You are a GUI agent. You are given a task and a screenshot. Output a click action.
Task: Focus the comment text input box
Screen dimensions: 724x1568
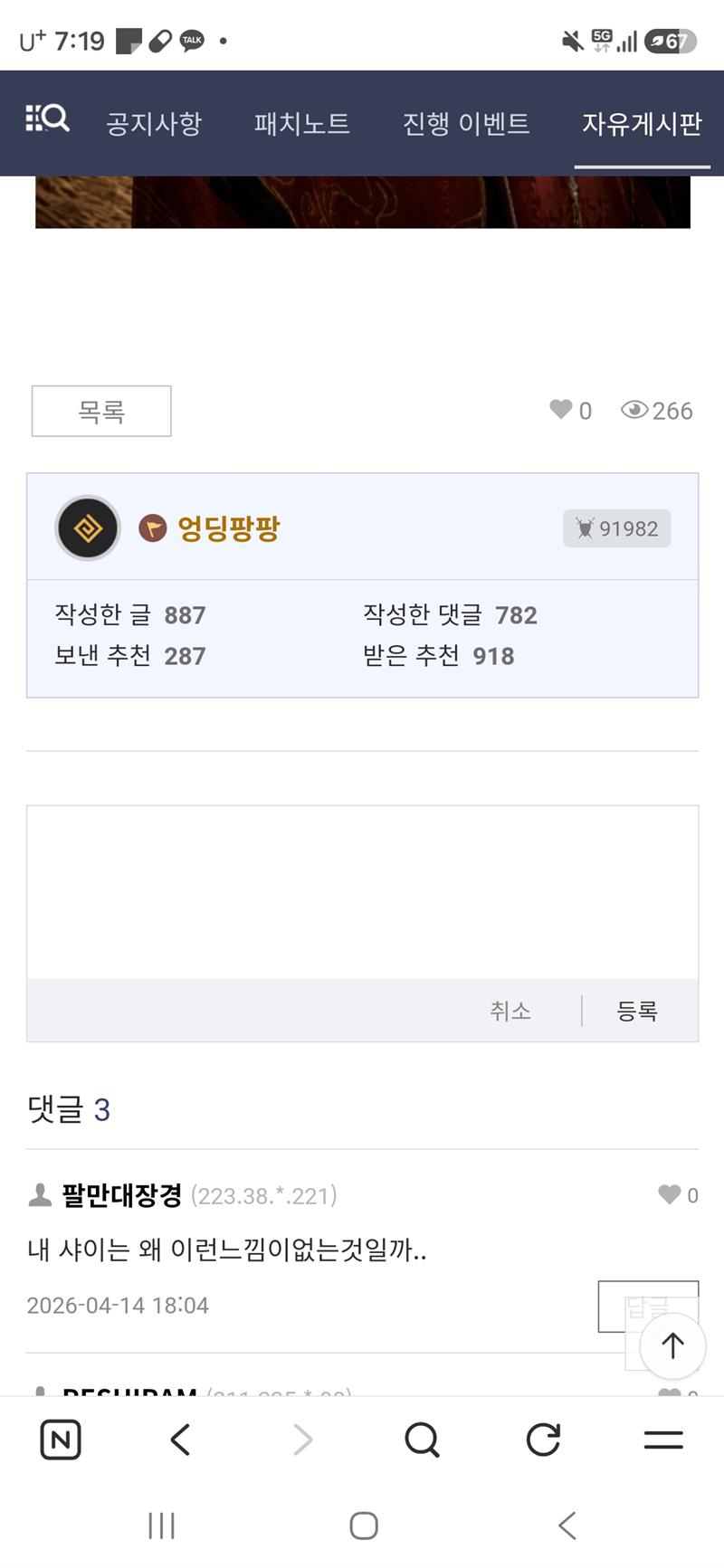coord(362,892)
